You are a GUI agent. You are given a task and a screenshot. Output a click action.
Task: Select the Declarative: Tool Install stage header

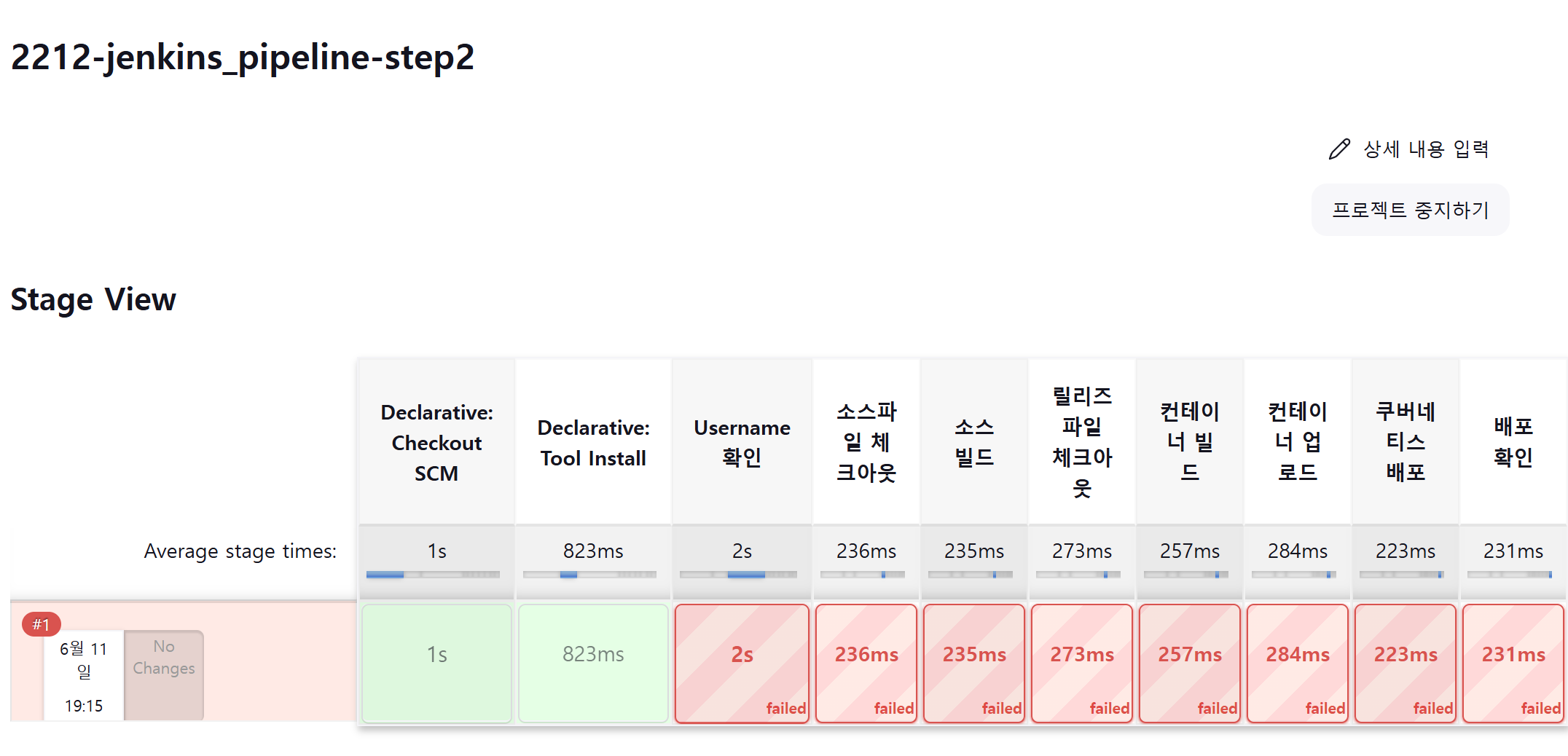tap(593, 442)
